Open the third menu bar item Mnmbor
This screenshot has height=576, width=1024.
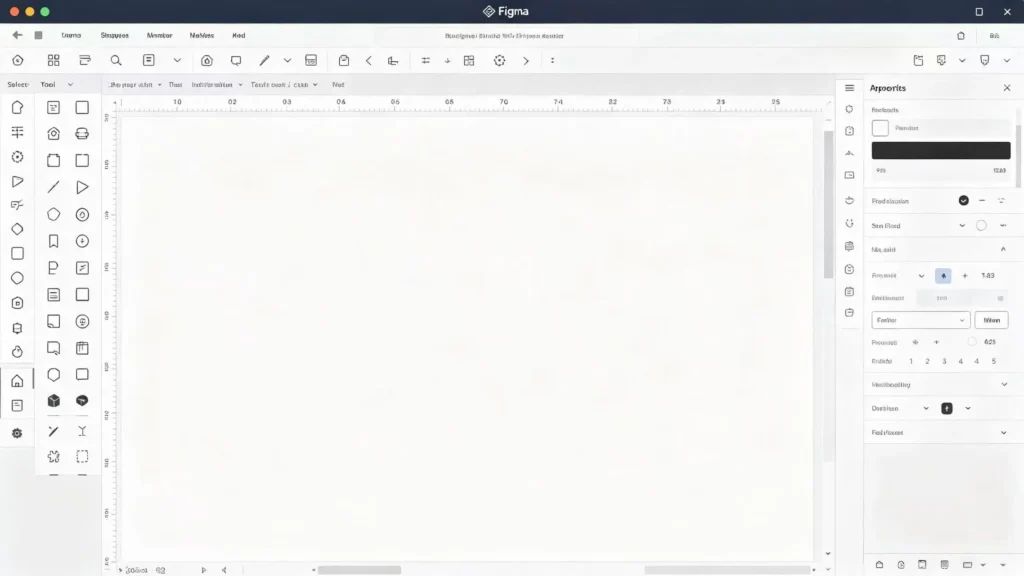click(x=159, y=35)
